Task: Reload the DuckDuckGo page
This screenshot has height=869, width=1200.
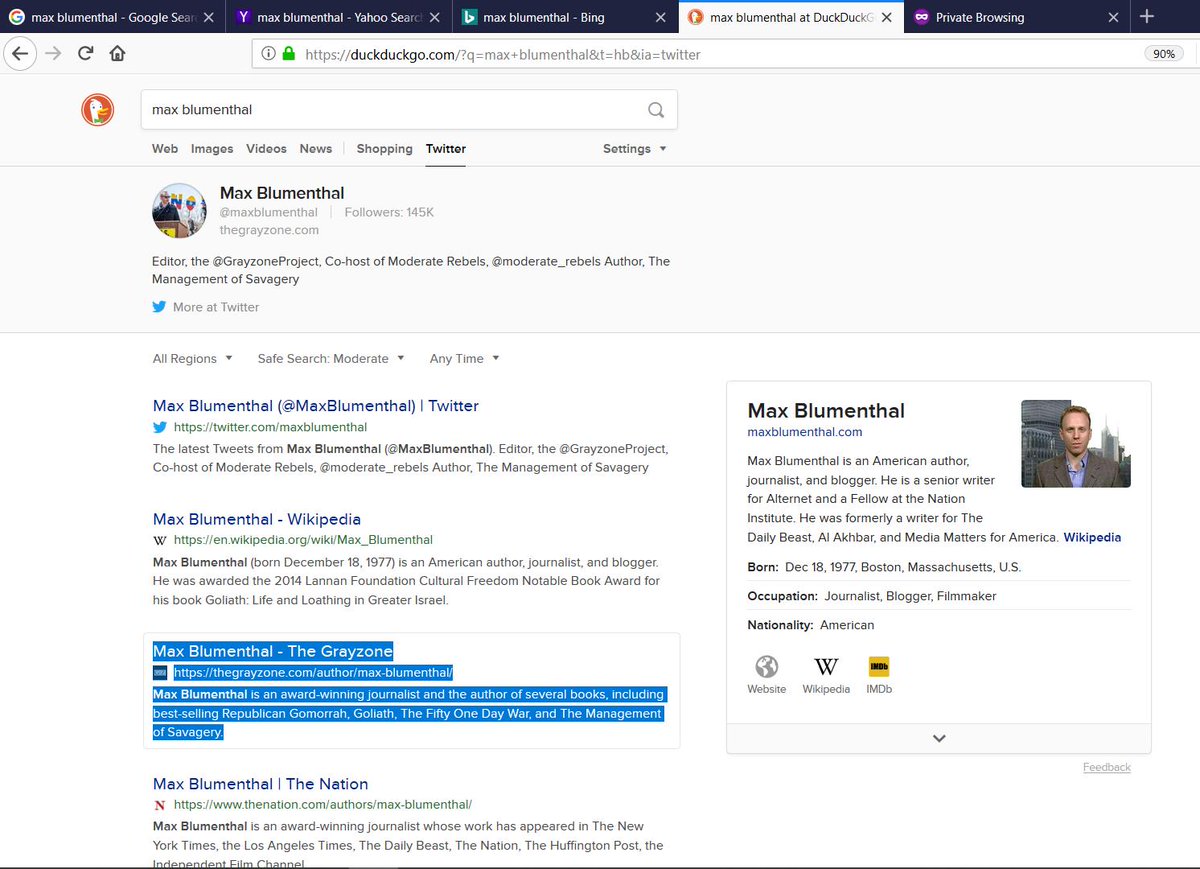Action: 86,54
